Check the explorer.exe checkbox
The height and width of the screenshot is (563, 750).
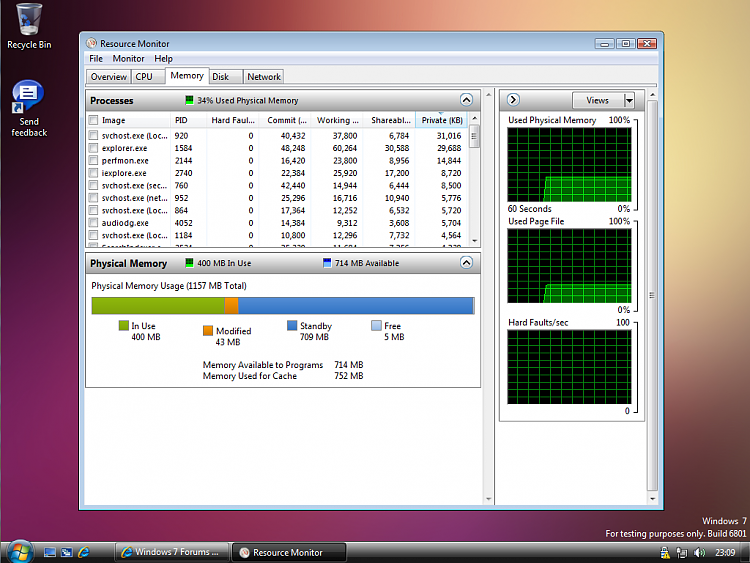coord(93,148)
